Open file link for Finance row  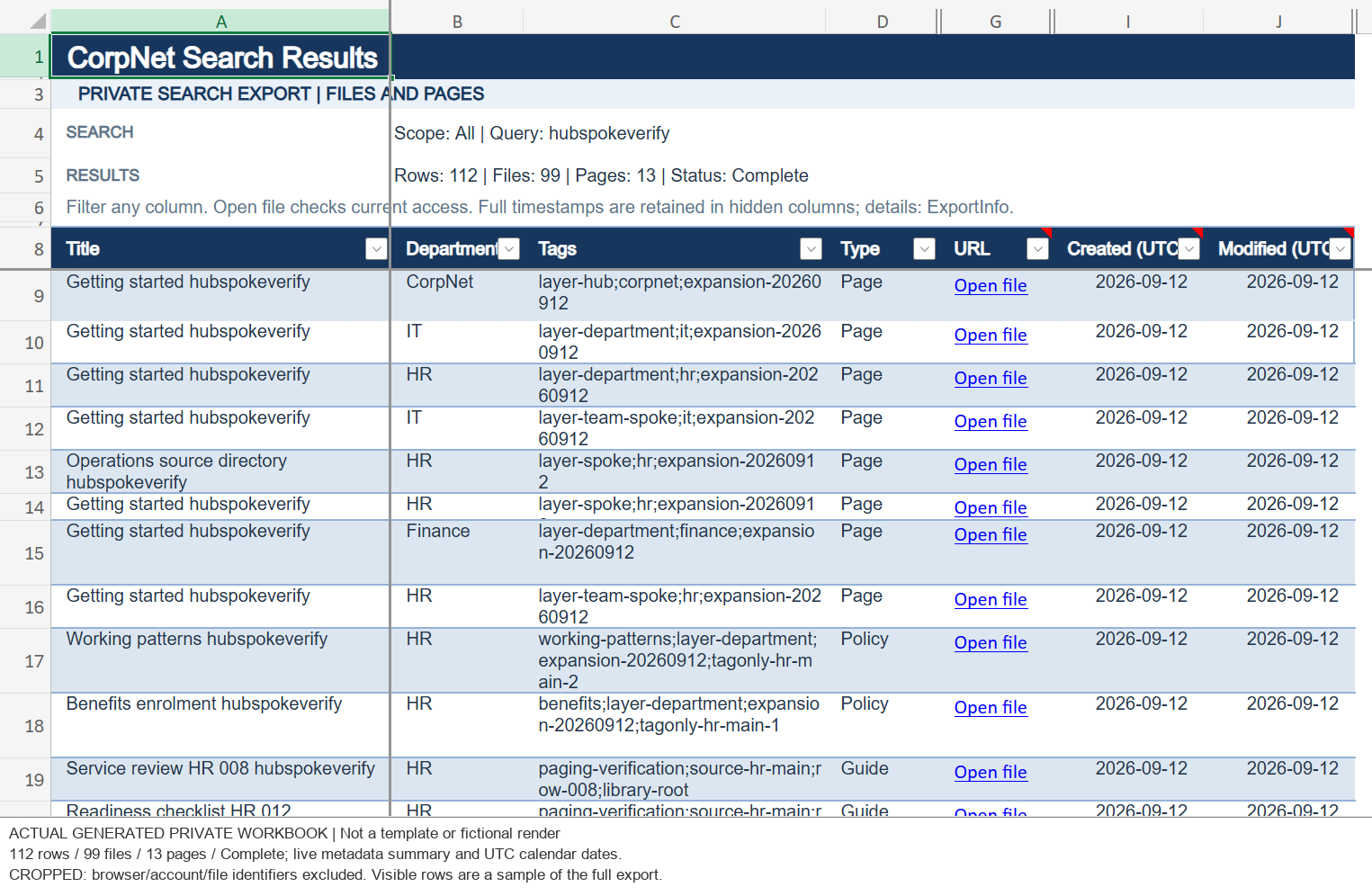pos(991,534)
